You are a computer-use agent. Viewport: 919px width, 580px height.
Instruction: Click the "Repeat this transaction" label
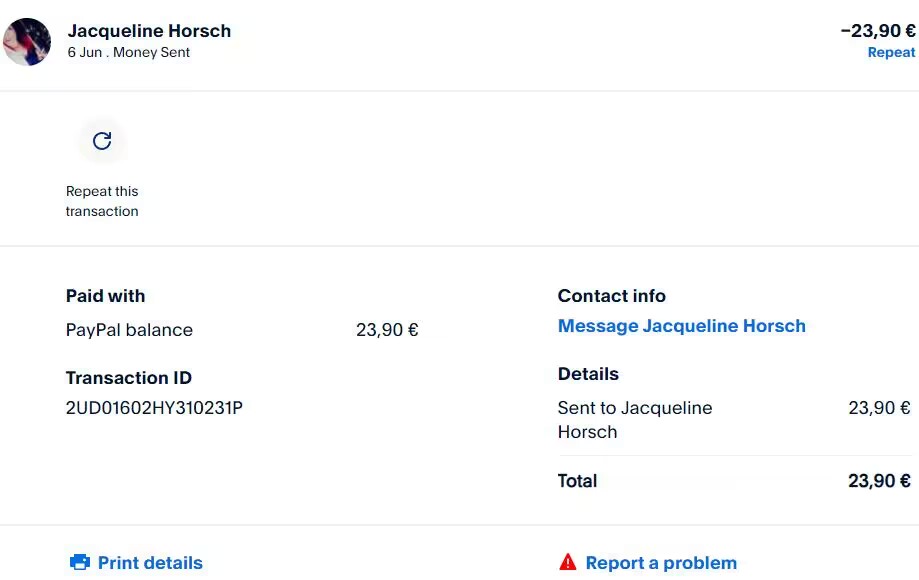(x=102, y=201)
